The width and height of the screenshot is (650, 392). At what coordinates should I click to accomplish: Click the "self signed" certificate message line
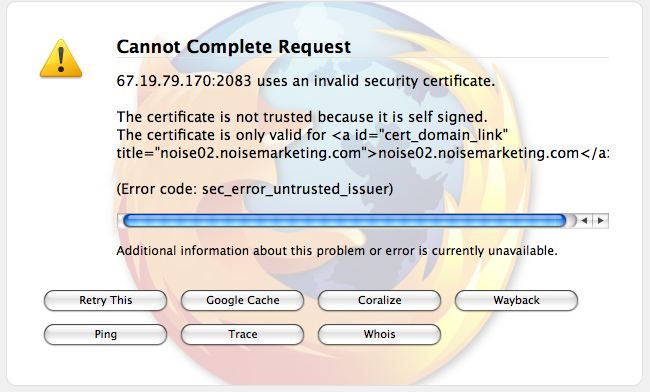302,117
